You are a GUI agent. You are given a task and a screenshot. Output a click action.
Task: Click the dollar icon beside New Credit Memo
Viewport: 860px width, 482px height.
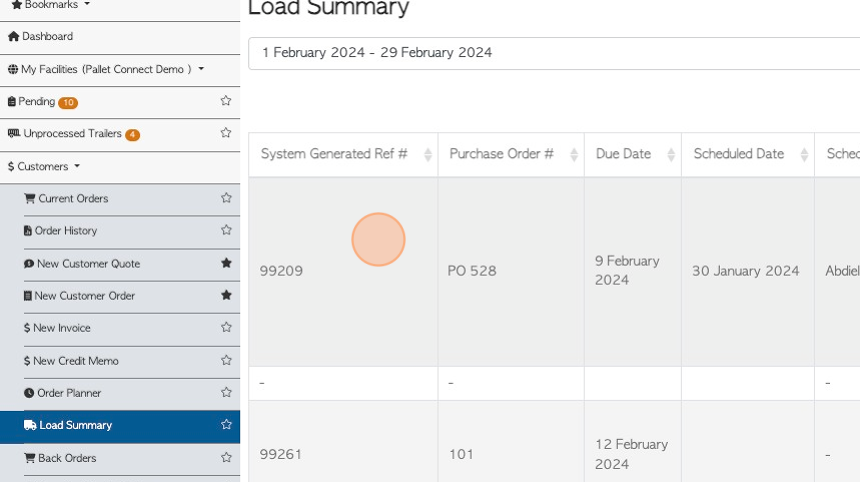27,361
